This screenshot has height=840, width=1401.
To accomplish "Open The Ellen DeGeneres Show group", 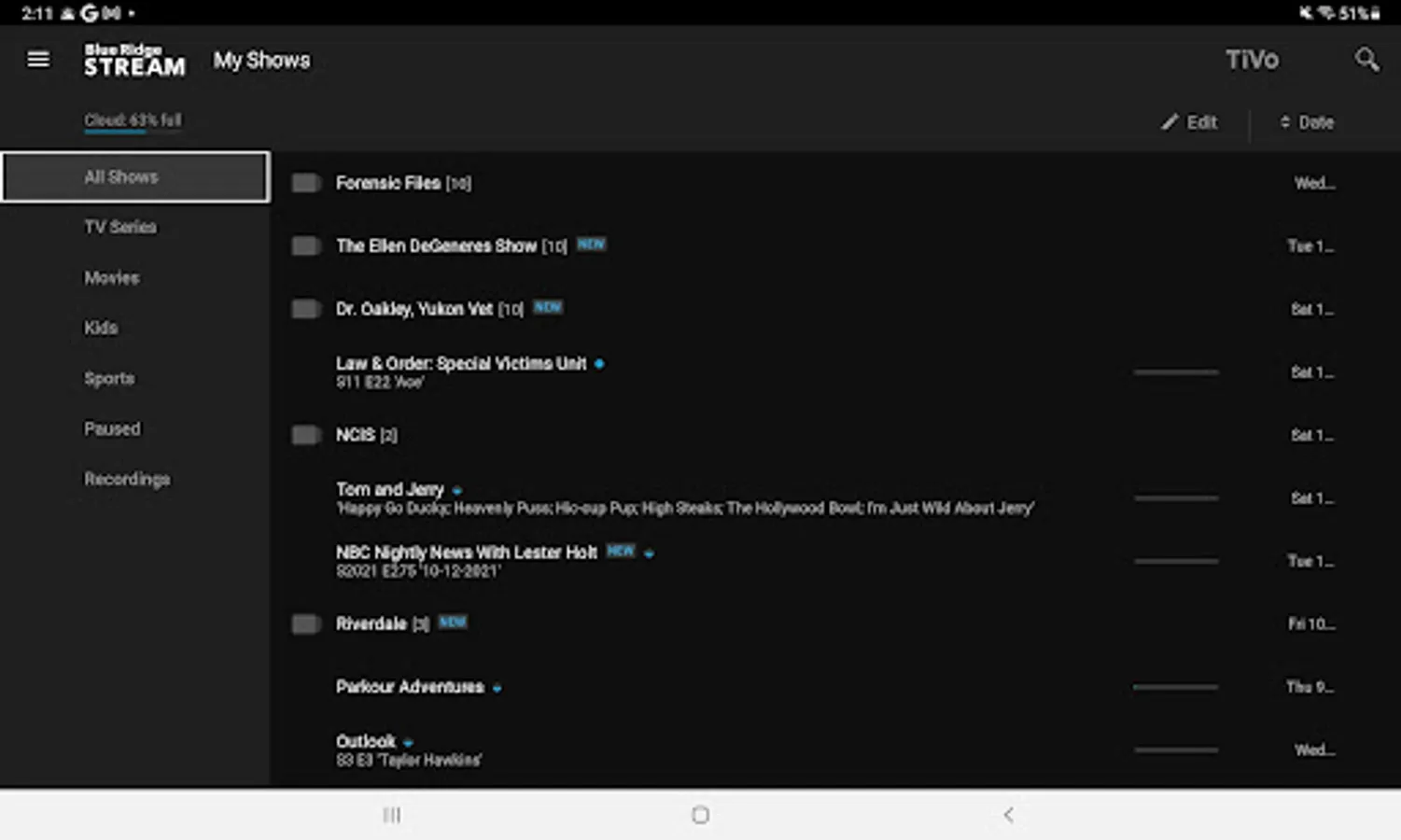I will click(451, 245).
